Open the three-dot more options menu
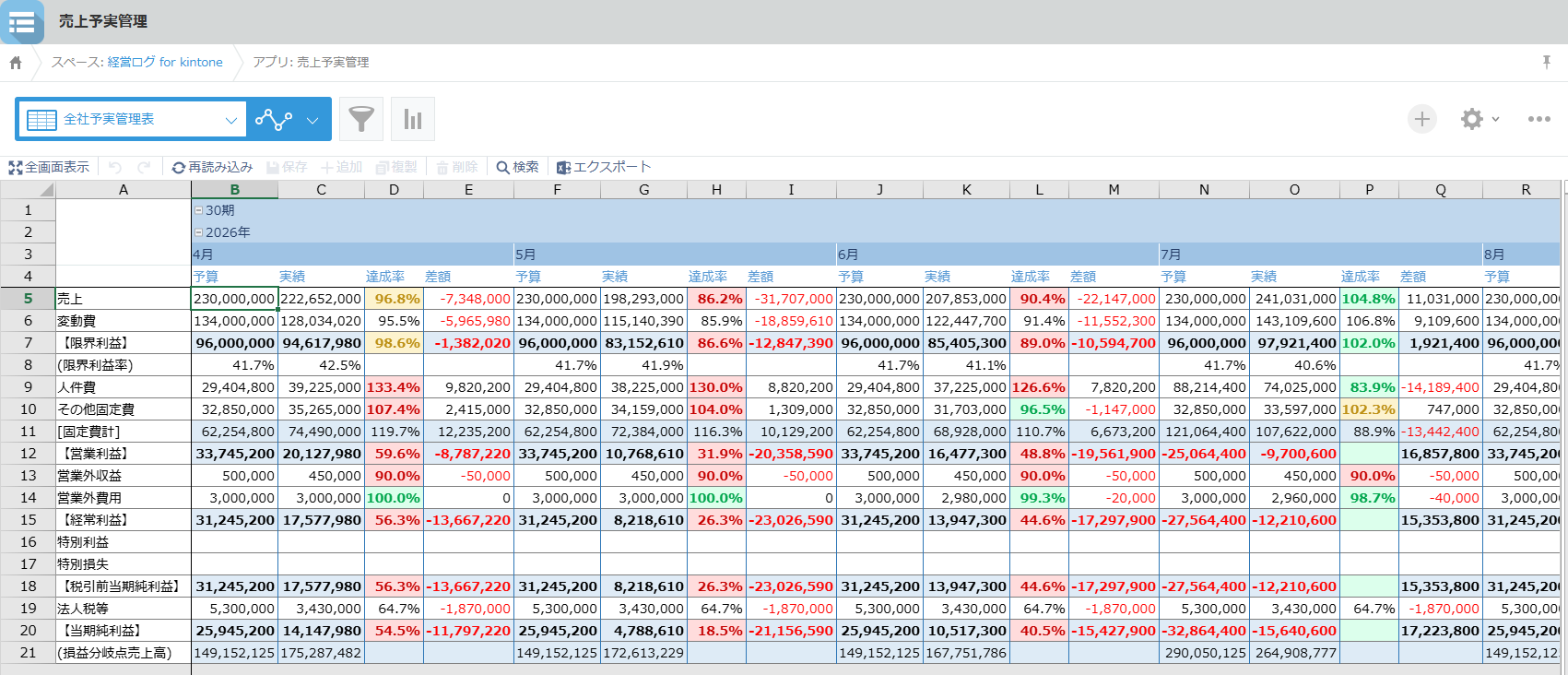1568x675 pixels. click(x=1539, y=119)
